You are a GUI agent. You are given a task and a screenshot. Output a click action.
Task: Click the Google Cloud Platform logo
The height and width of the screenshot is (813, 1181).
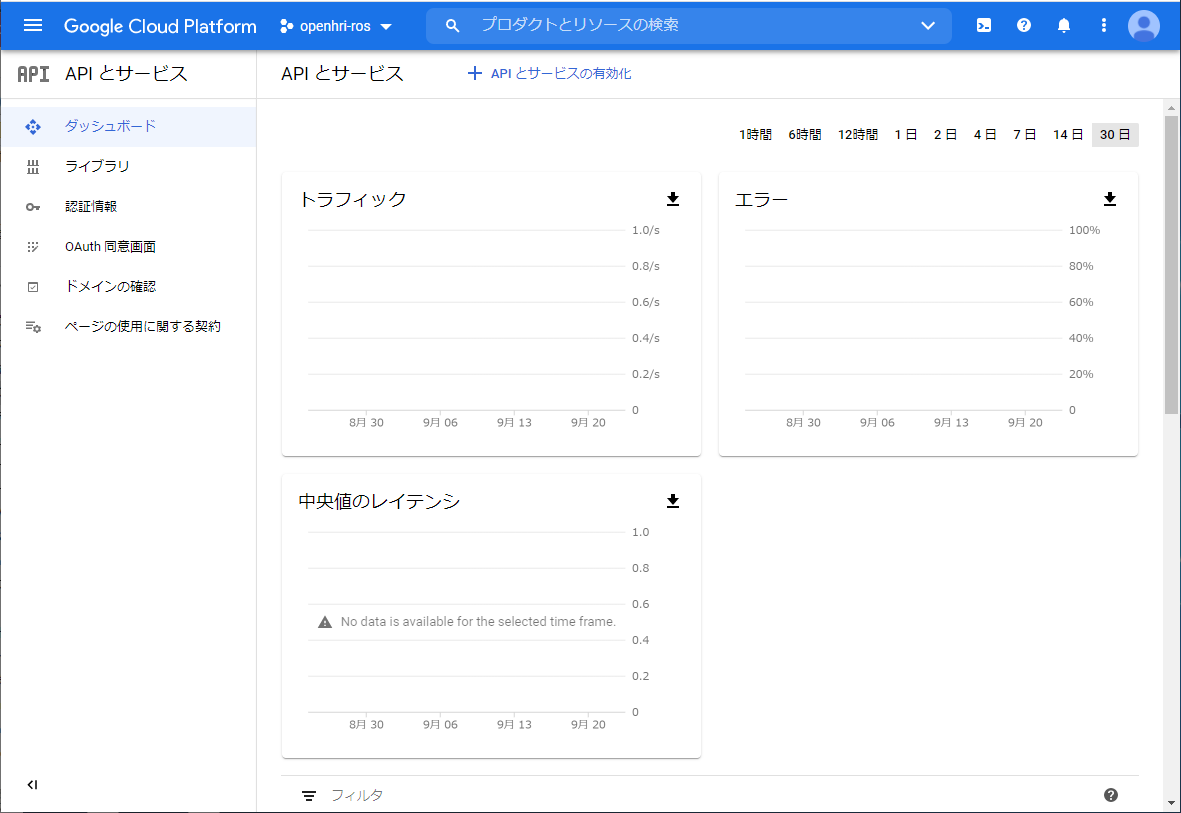coord(160,26)
